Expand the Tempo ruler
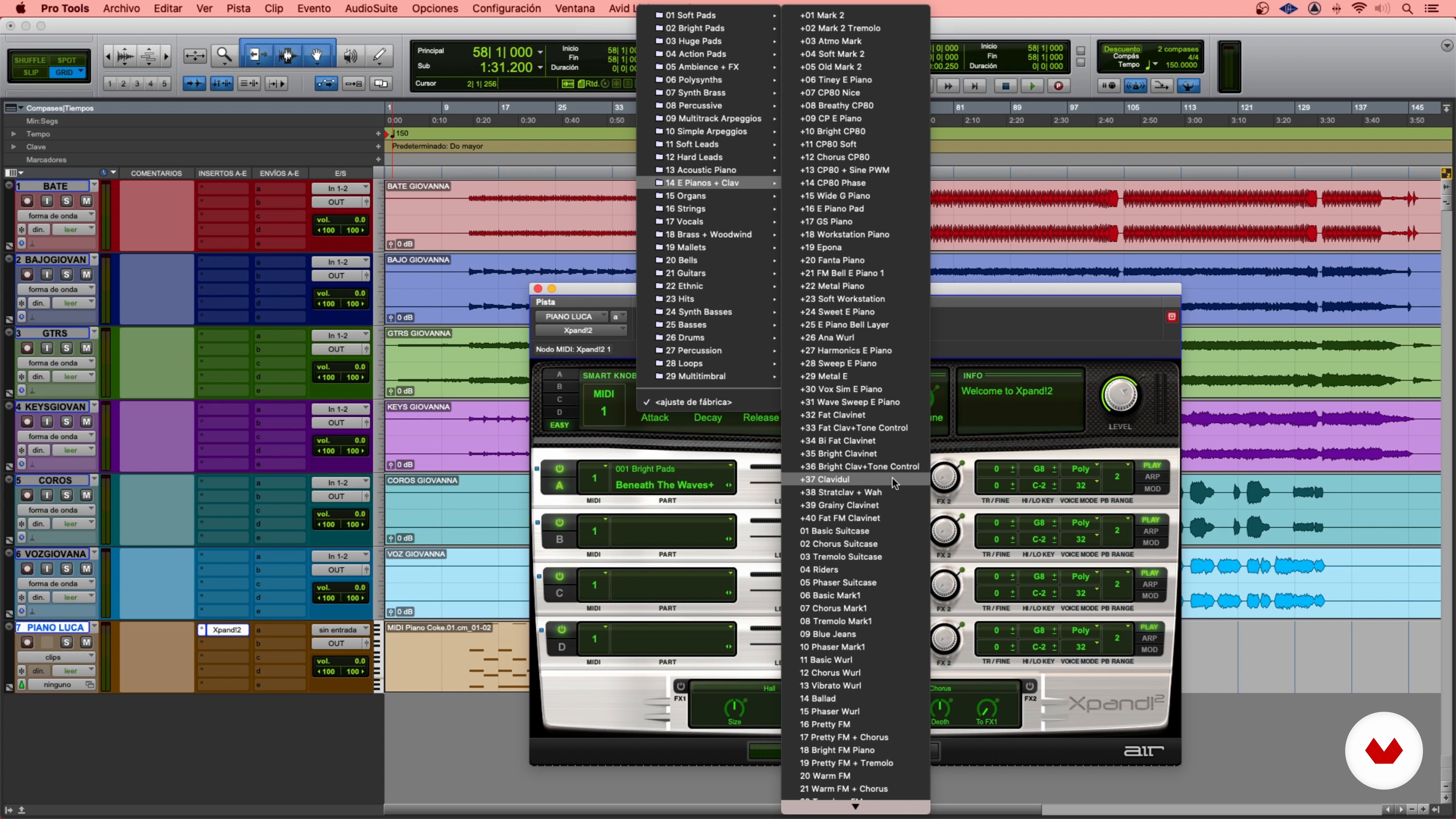Viewport: 1456px width, 819px height. tap(14, 134)
